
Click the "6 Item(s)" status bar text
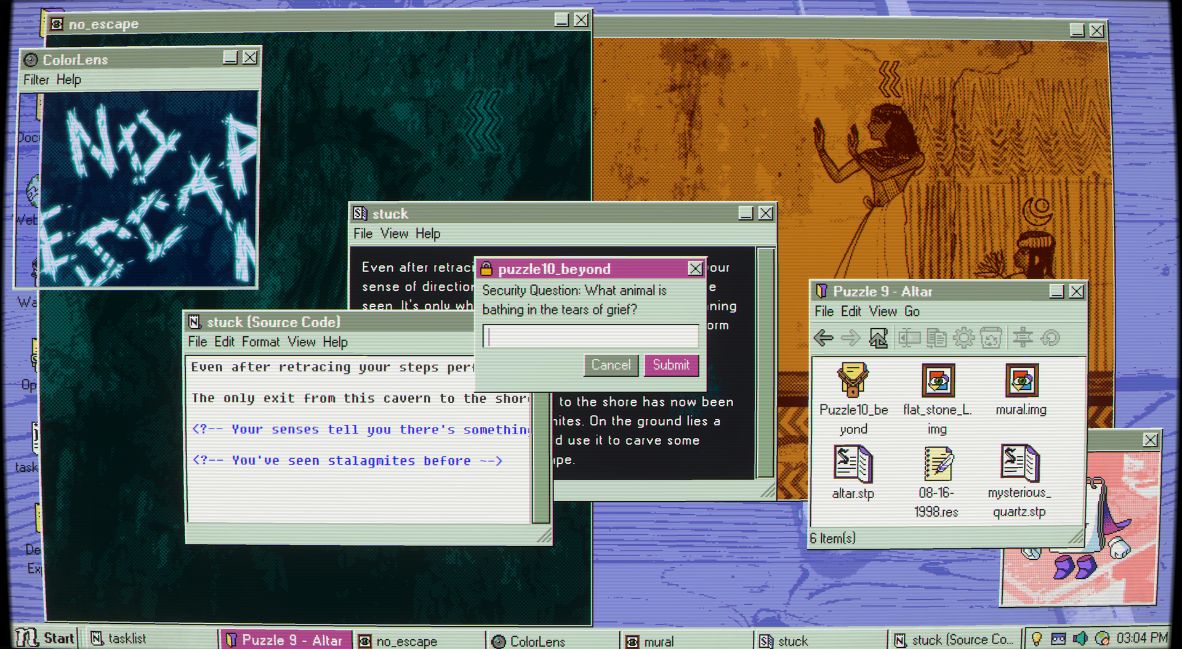(x=832, y=538)
